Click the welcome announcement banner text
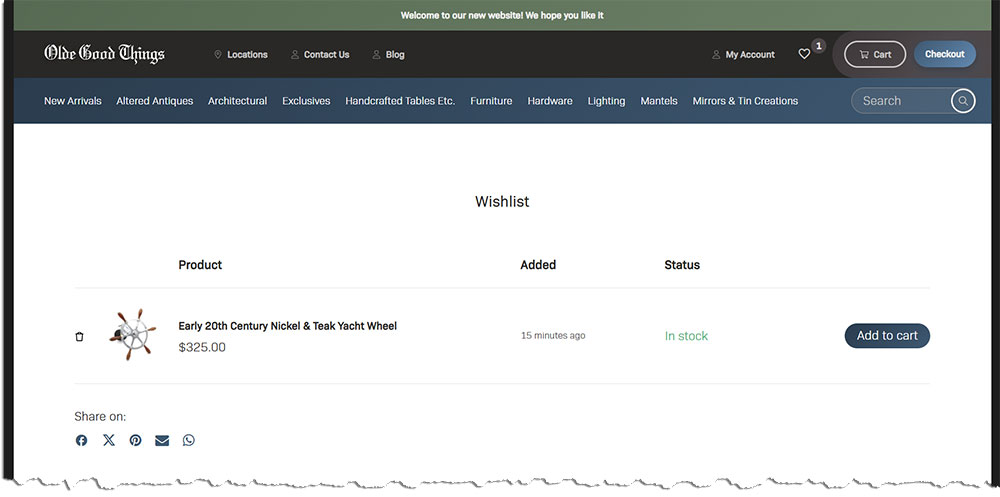The image size is (1000, 497). pos(502,15)
